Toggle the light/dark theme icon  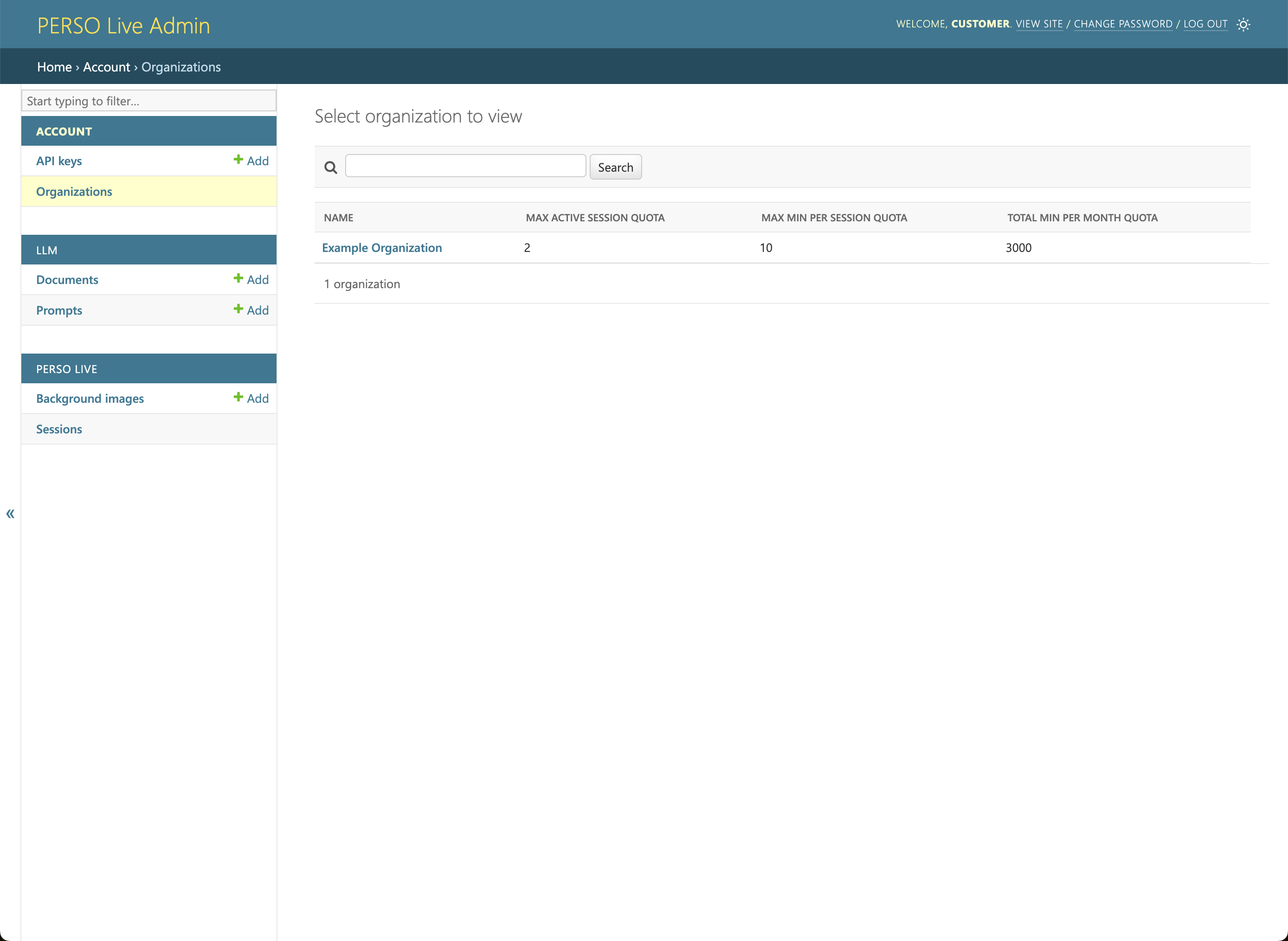tap(1243, 25)
